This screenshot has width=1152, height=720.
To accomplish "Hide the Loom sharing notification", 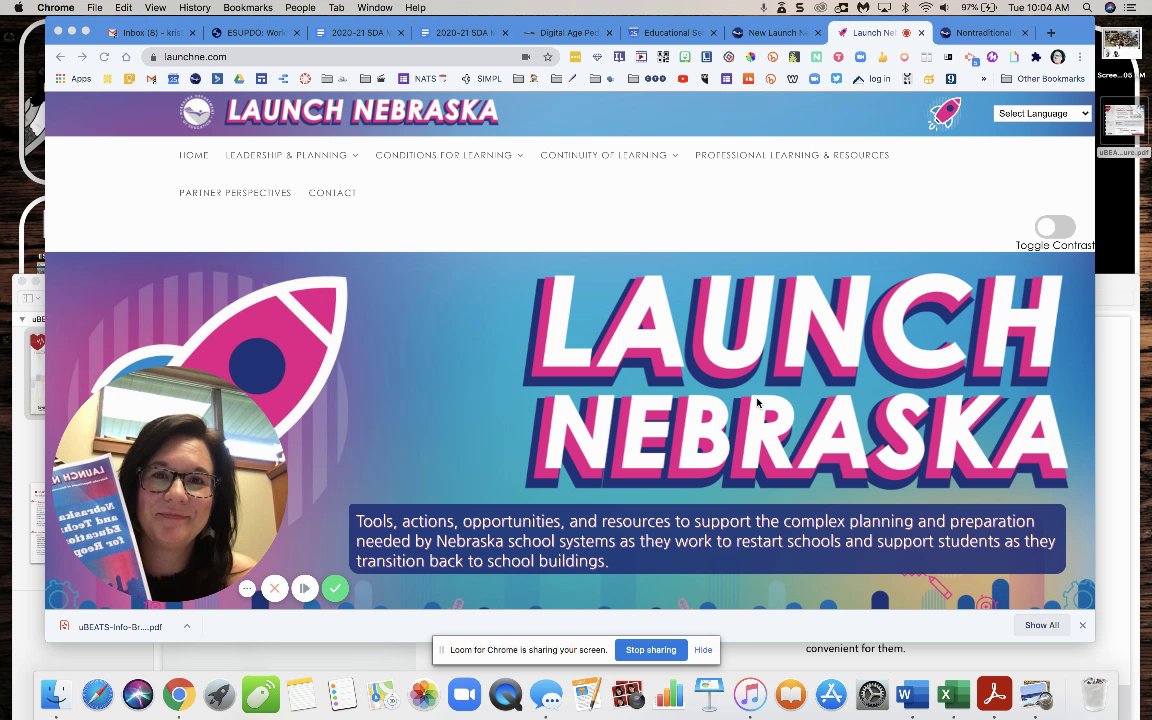I will [703, 649].
